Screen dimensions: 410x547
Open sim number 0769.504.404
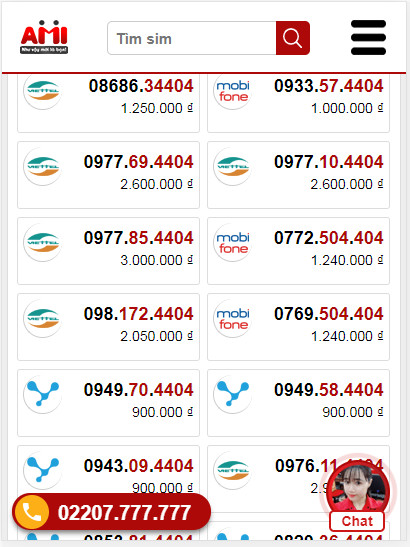tap(329, 314)
